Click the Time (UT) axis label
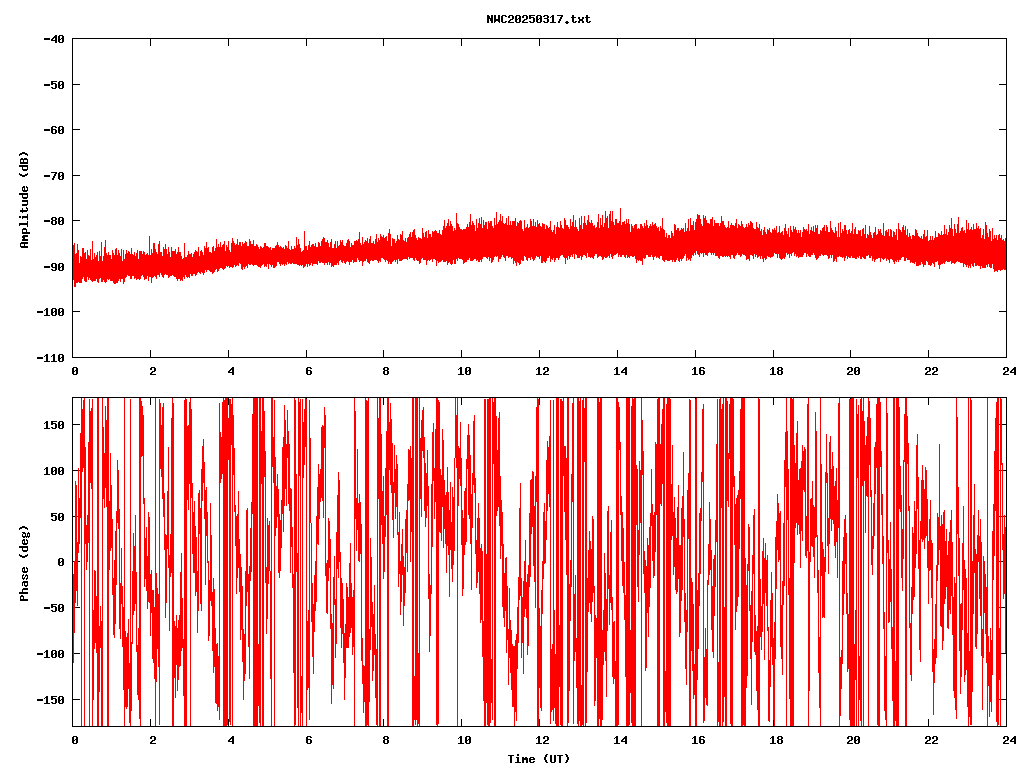1024x768 pixels. tap(539, 758)
